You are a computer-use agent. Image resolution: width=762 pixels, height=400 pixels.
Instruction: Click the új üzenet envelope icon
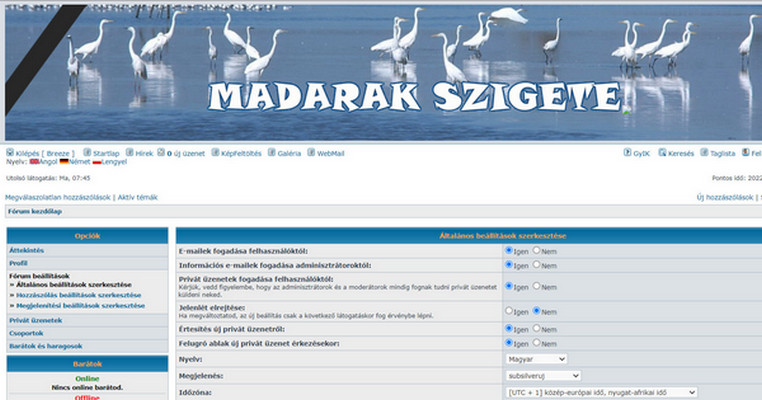(x=161, y=153)
